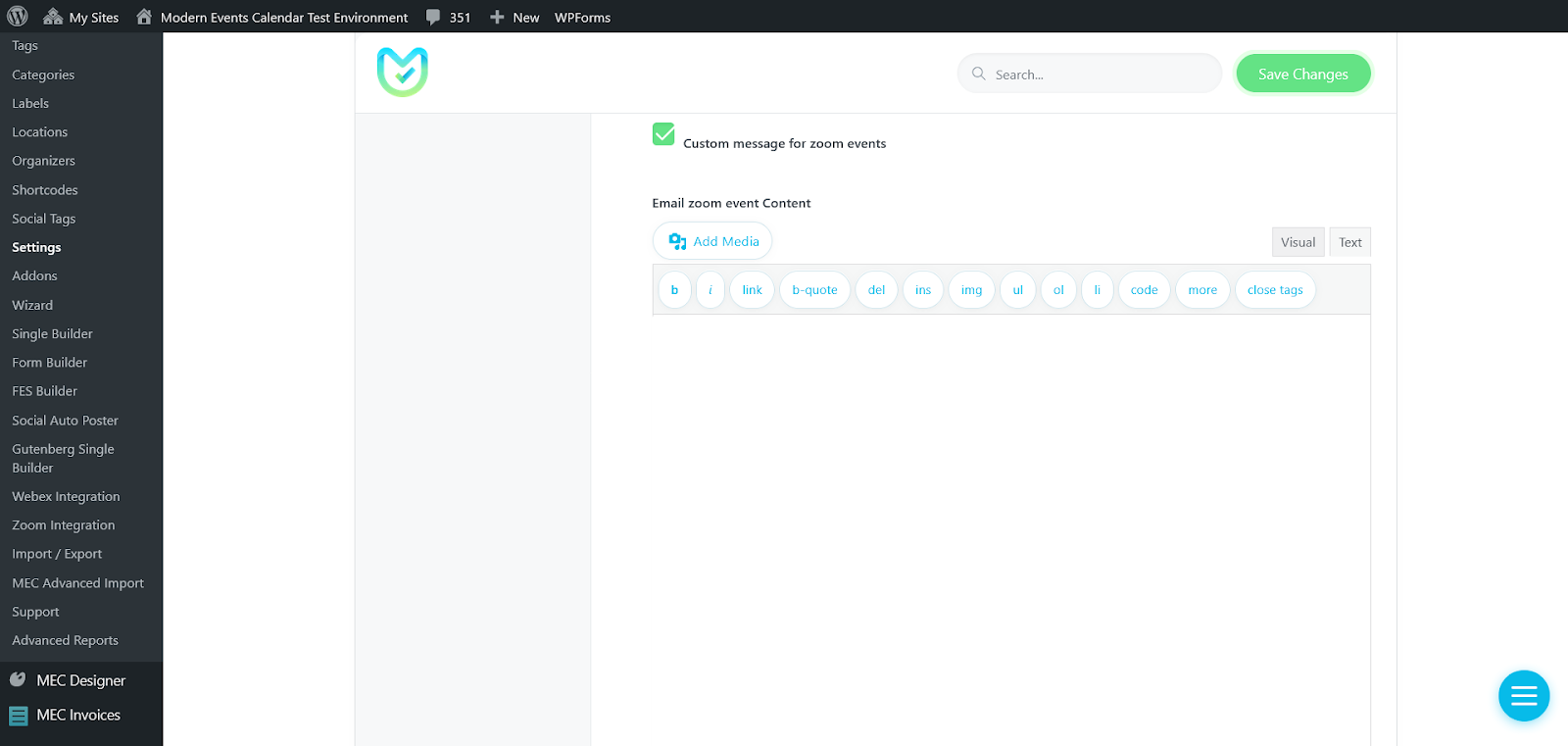The height and width of the screenshot is (746, 1568).
Task: Uncheck Custom message for zoom events
Action: point(663,134)
